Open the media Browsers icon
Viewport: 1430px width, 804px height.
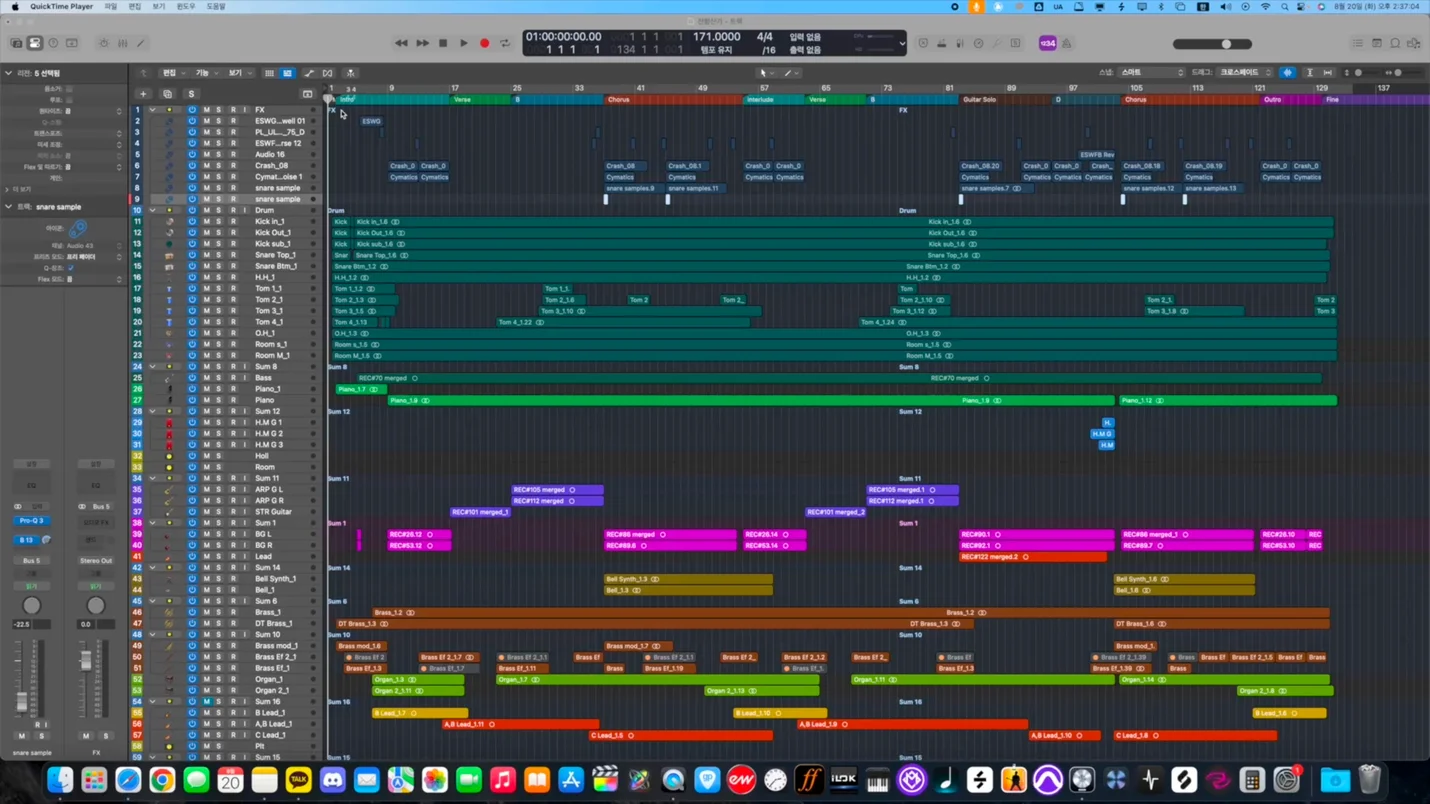1414,44
